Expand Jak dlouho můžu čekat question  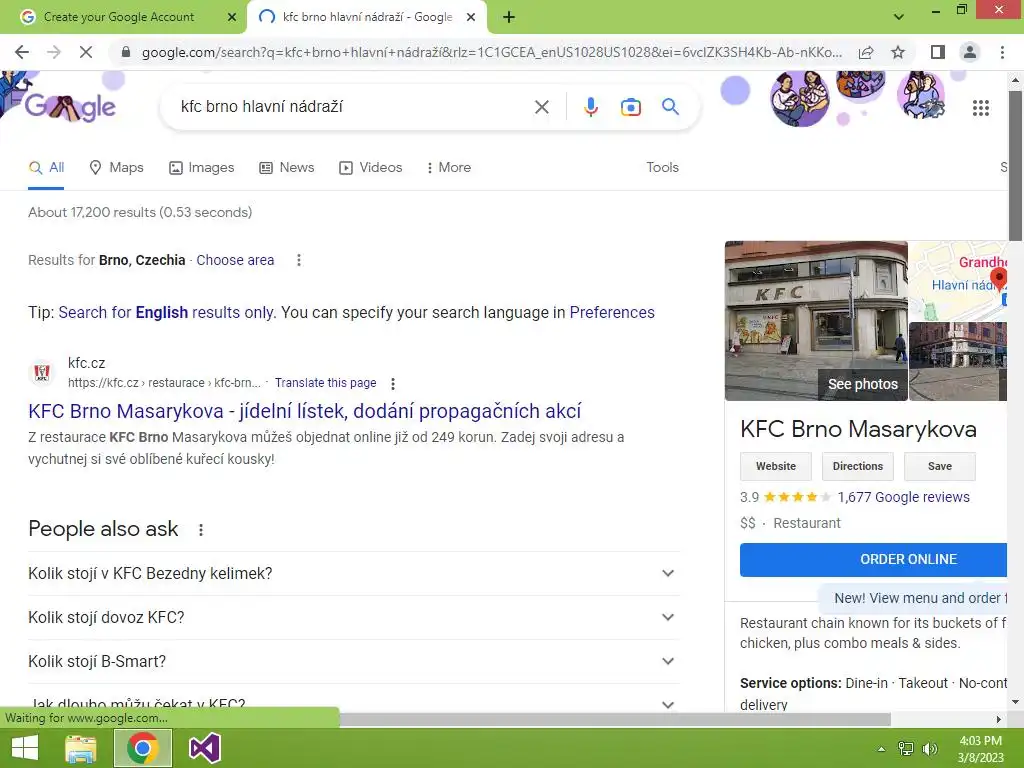click(353, 703)
